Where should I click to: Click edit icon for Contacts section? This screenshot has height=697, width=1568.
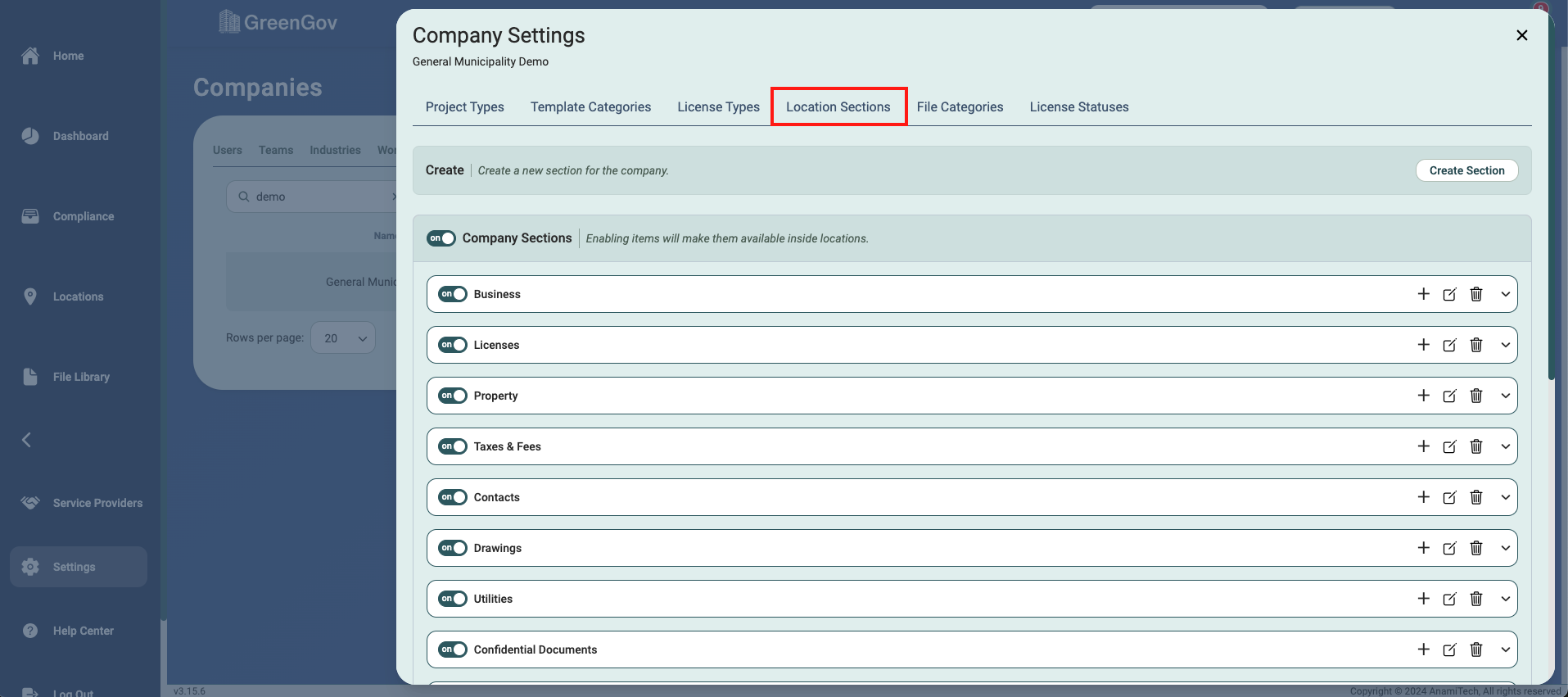(x=1449, y=497)
